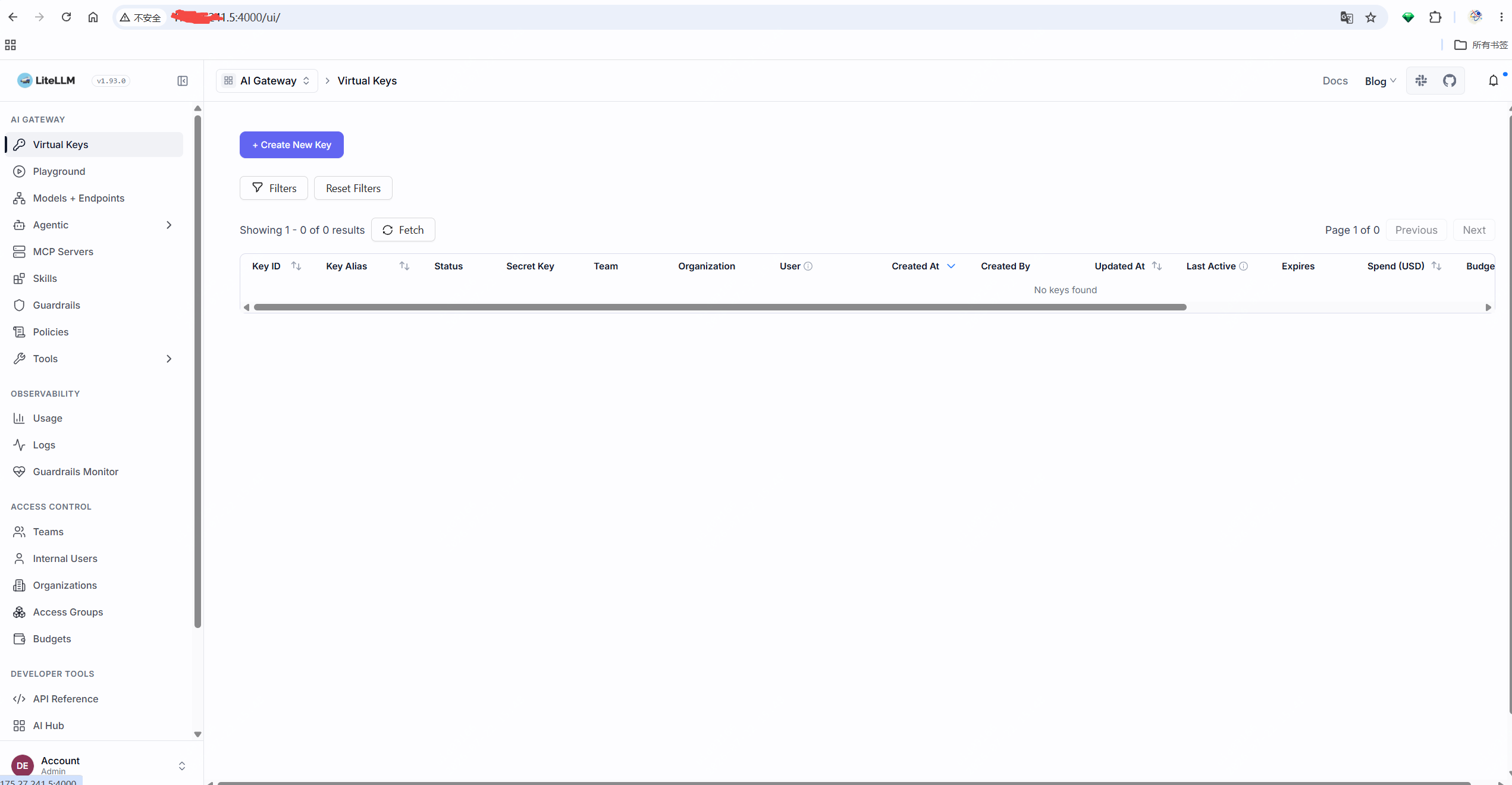Open the Slack community icon in the header
This screenshot has height=785, width=1512.
point(1422,80)
